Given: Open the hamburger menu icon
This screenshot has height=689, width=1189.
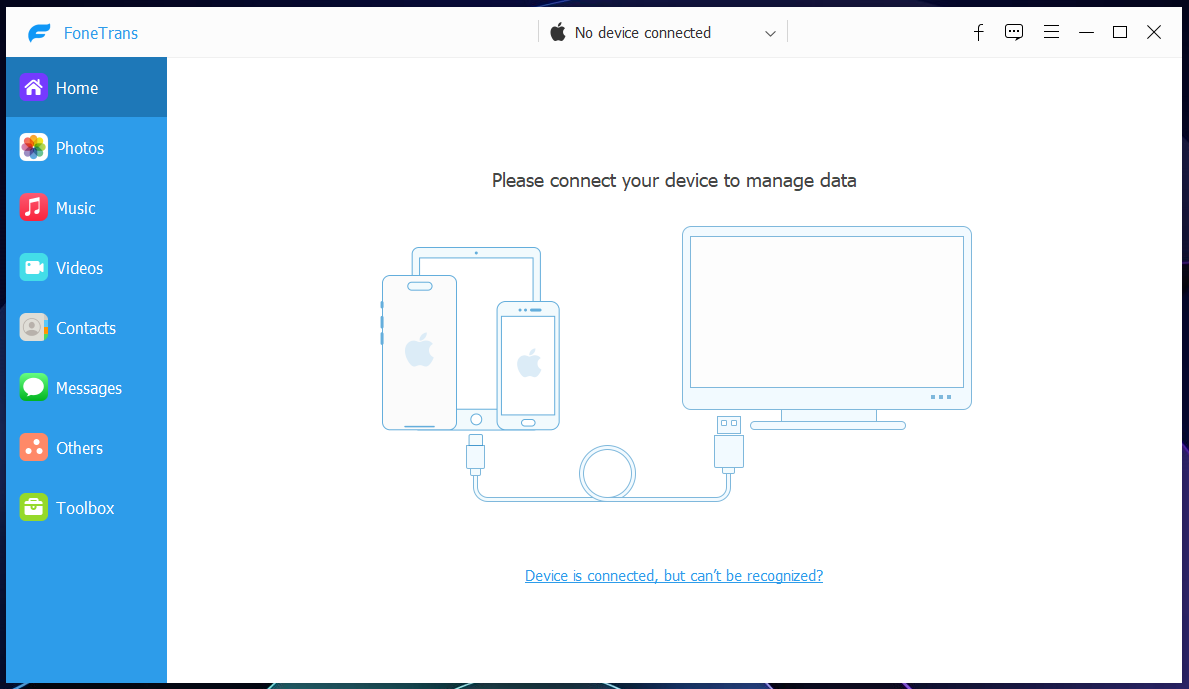Looking at the screenshot, I should (x=1051, y=32).
